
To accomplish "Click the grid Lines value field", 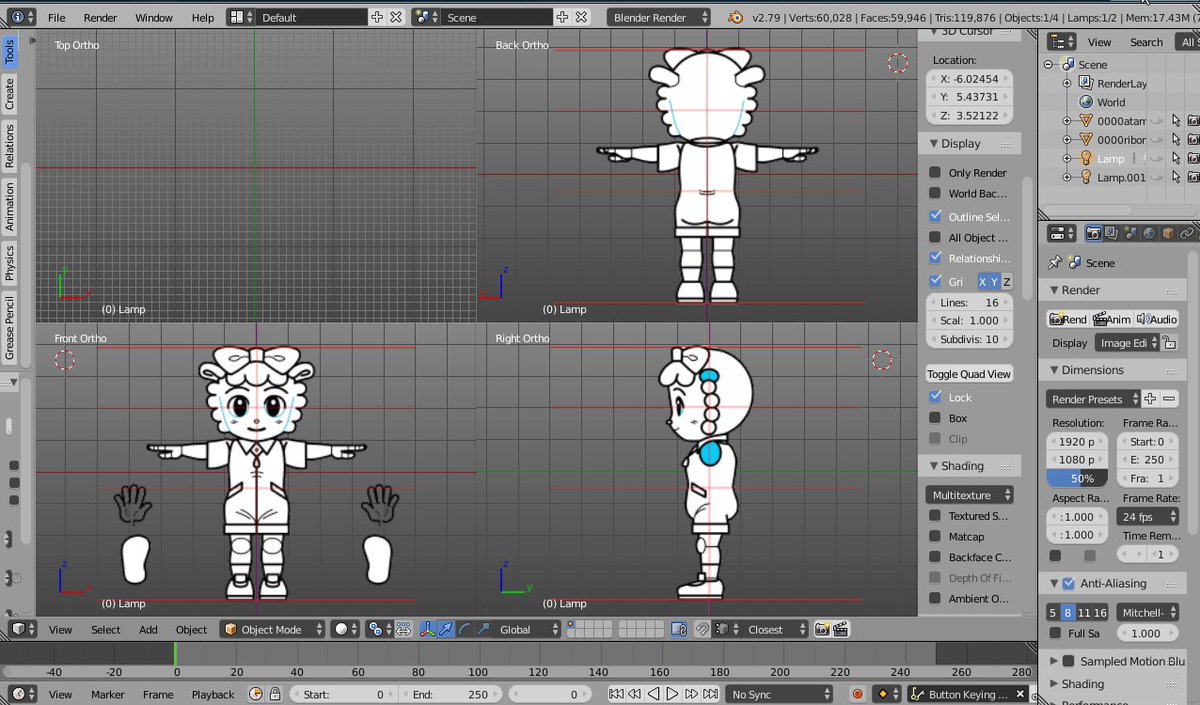I will [x=969, y=302].
